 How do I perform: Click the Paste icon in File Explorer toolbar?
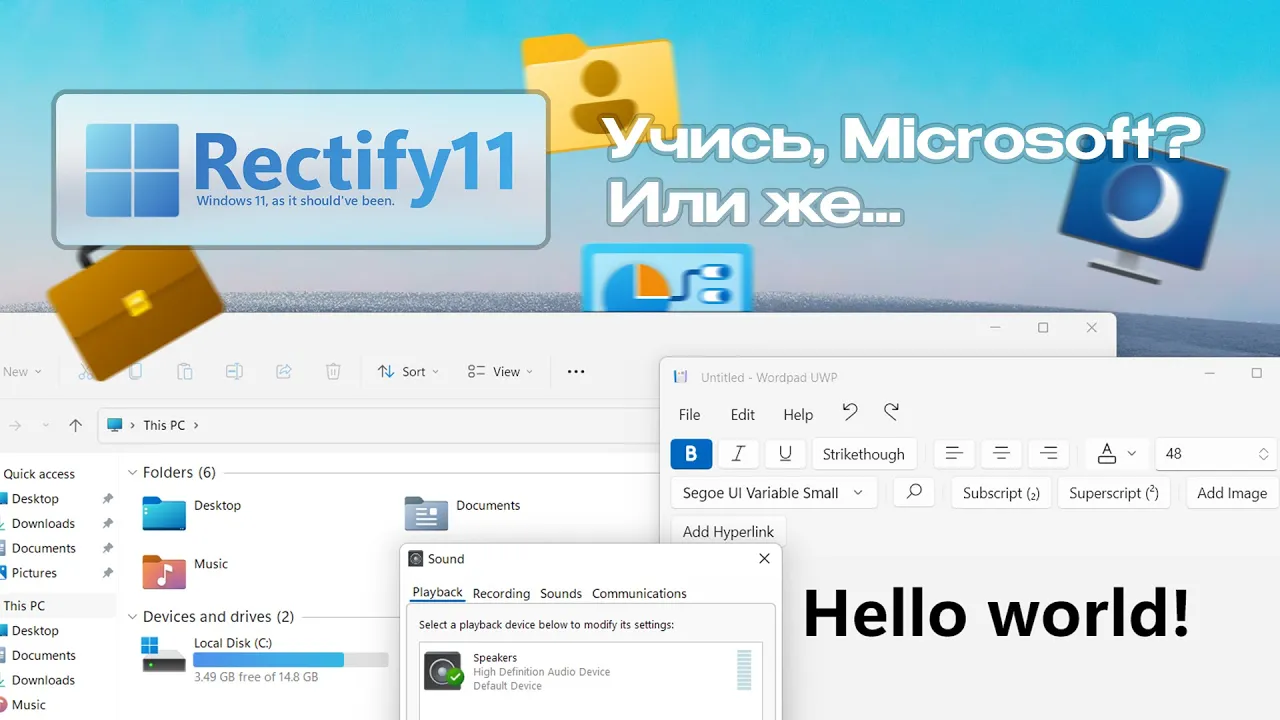click(x=185, y=371)
